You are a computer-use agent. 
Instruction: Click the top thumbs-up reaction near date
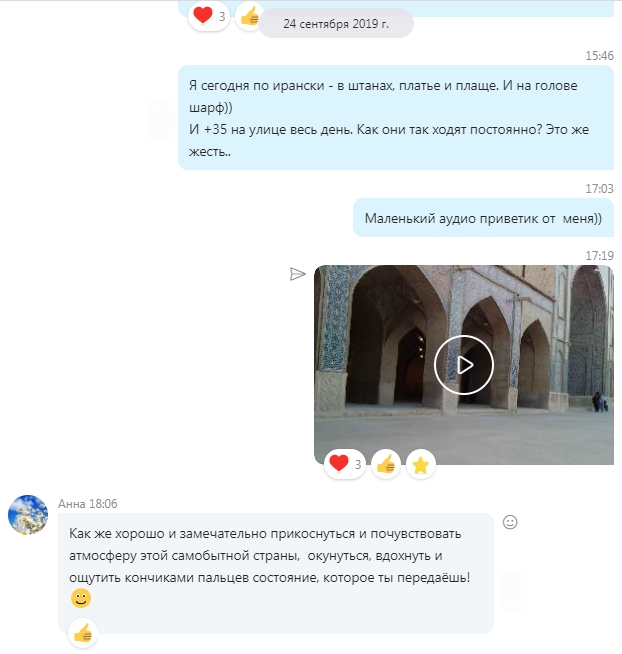(249, 17)
